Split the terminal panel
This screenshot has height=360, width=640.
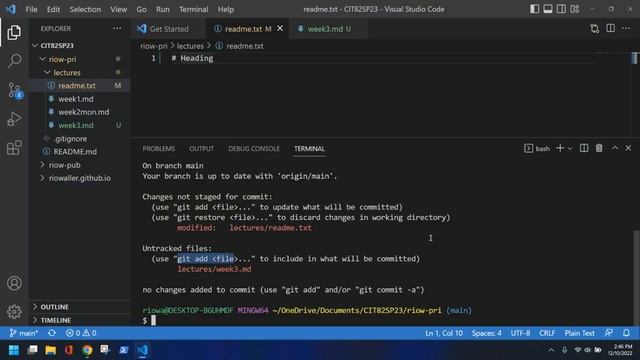click(x=584, y=148)
